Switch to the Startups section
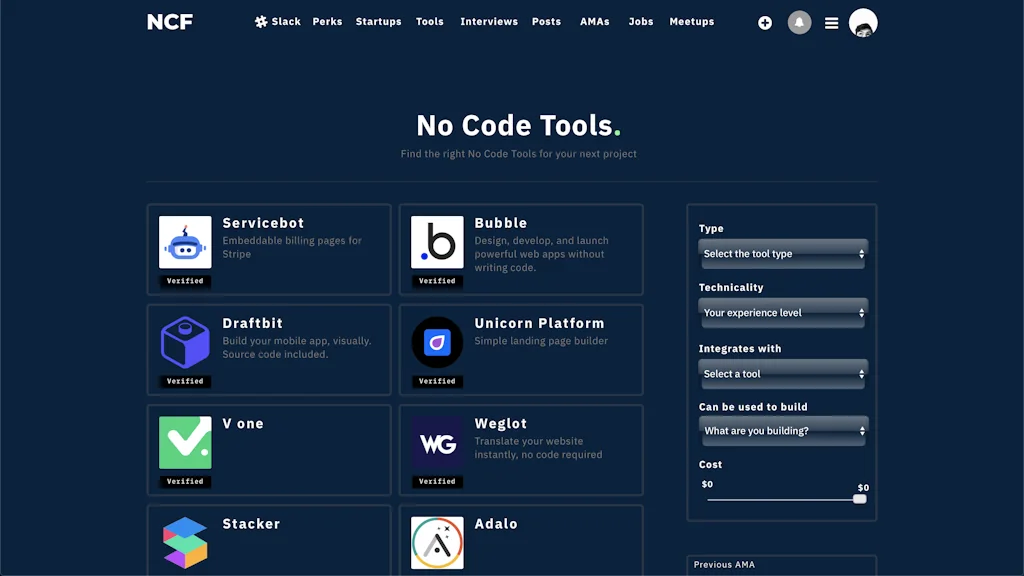Image resolution: width=1024 pixels, height=576 pixels. click(378, 21)
